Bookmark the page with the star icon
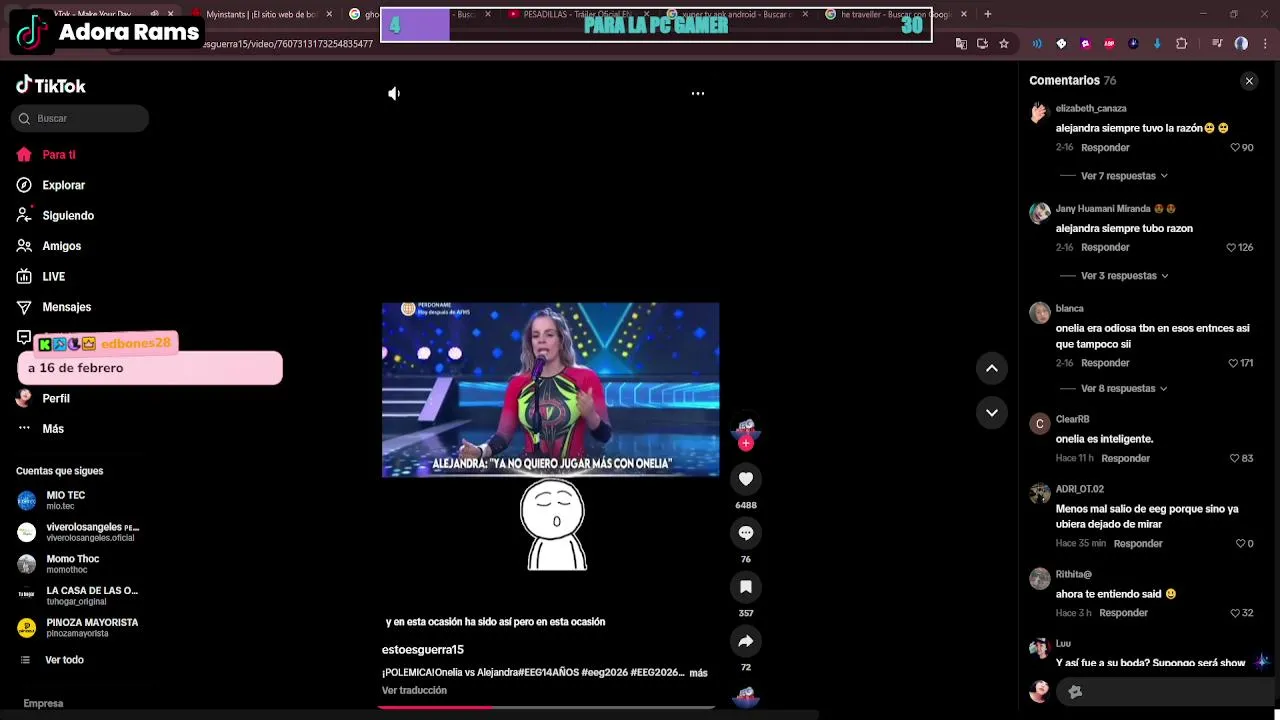Screen dimensions: 1280x720 pos(1003,44)
